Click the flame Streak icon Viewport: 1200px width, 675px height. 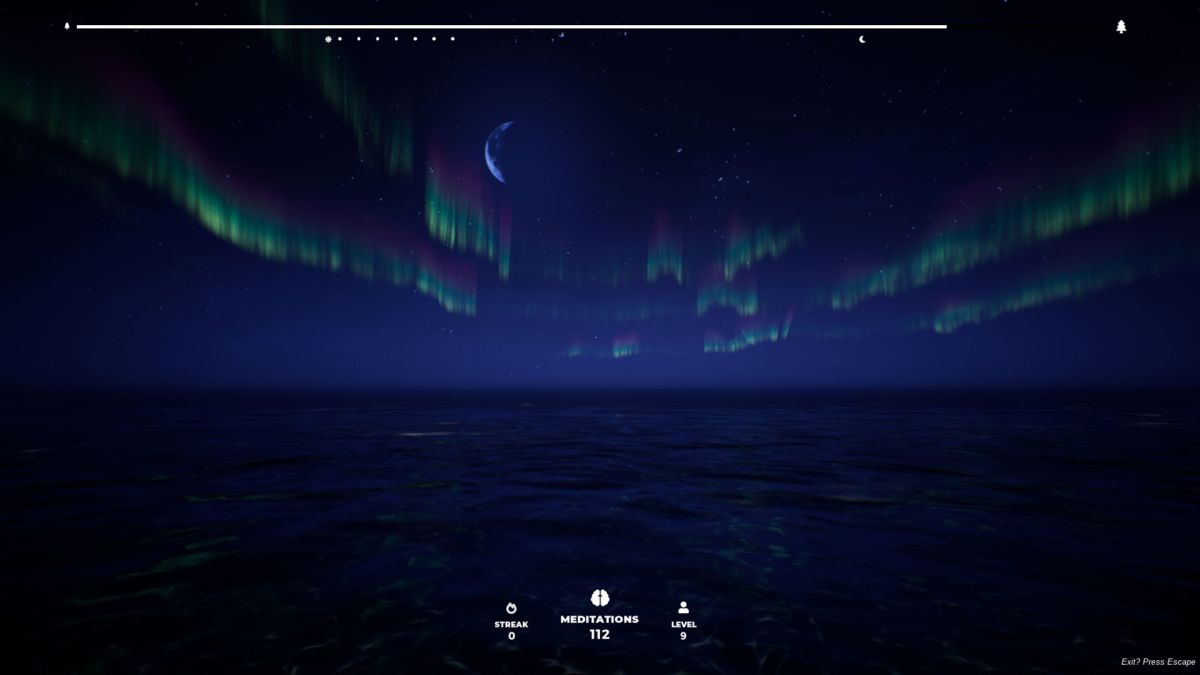click(x=511, y=608)
